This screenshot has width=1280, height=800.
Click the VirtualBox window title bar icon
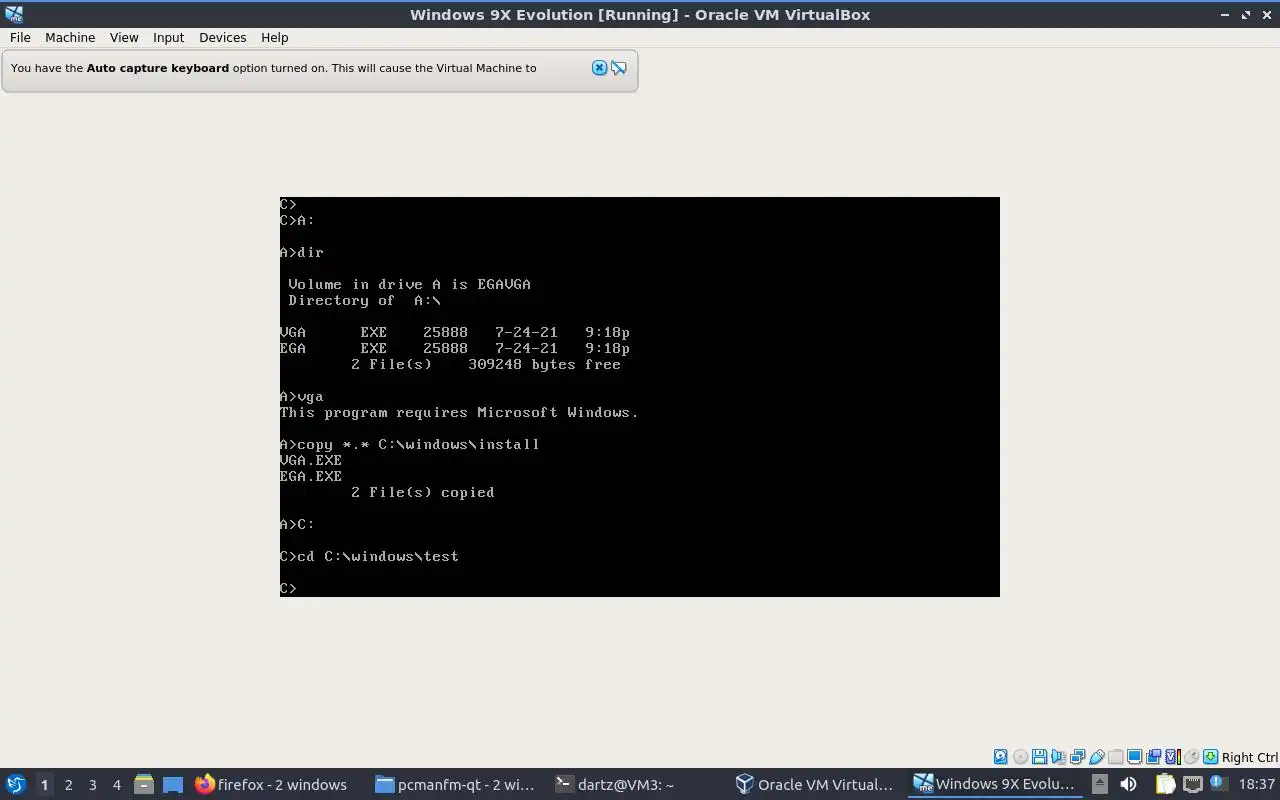pyautogui.click(x=14, y=14)
